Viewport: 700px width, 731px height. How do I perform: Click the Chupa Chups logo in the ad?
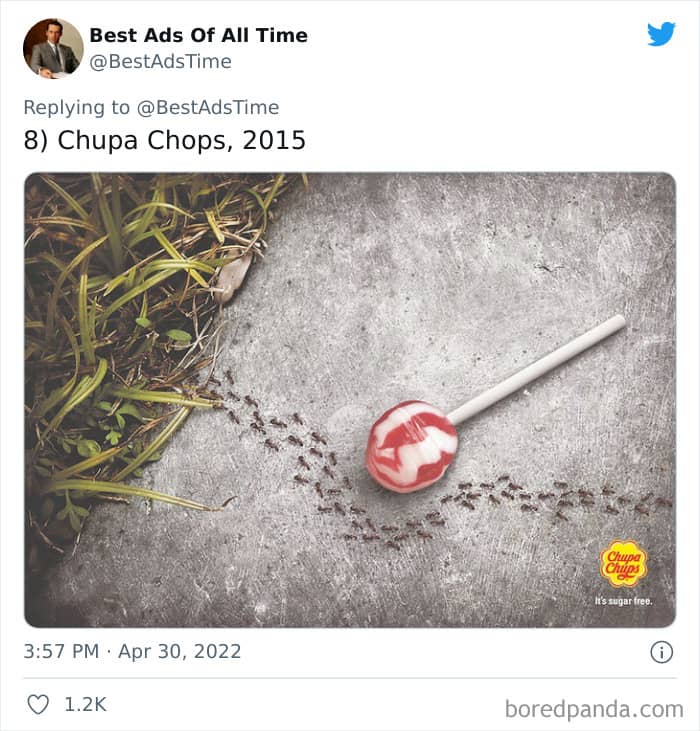click(x=623, y=565)
